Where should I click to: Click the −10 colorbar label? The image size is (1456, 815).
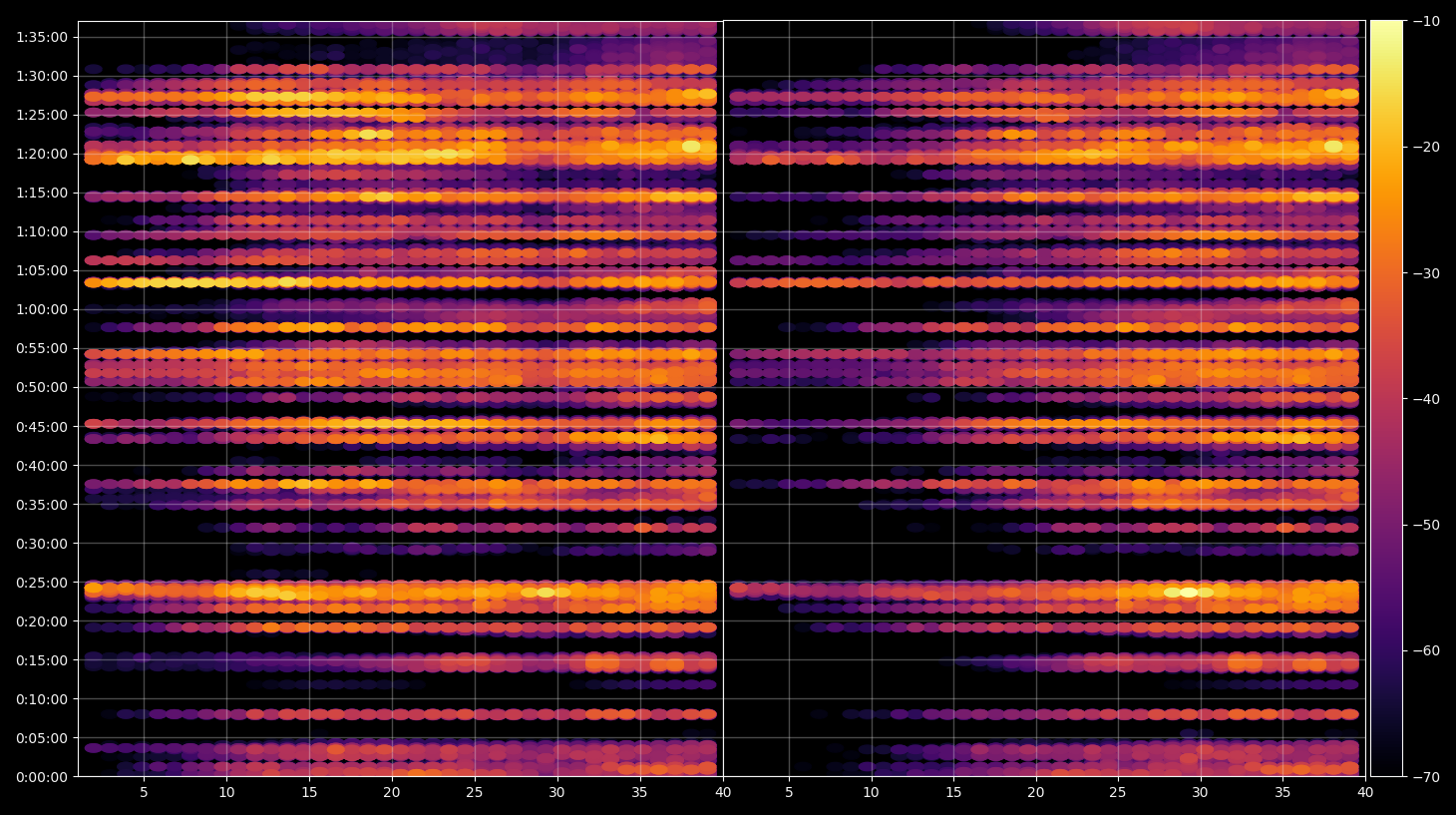click(x=1426, y=21)
